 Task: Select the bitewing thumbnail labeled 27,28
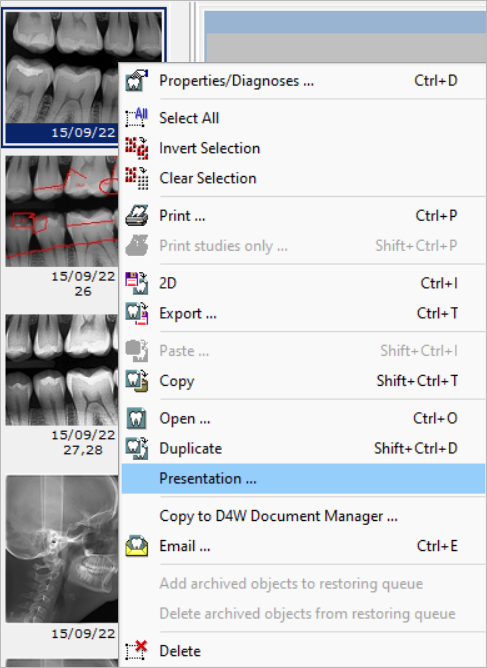click(x=62, y=370)
